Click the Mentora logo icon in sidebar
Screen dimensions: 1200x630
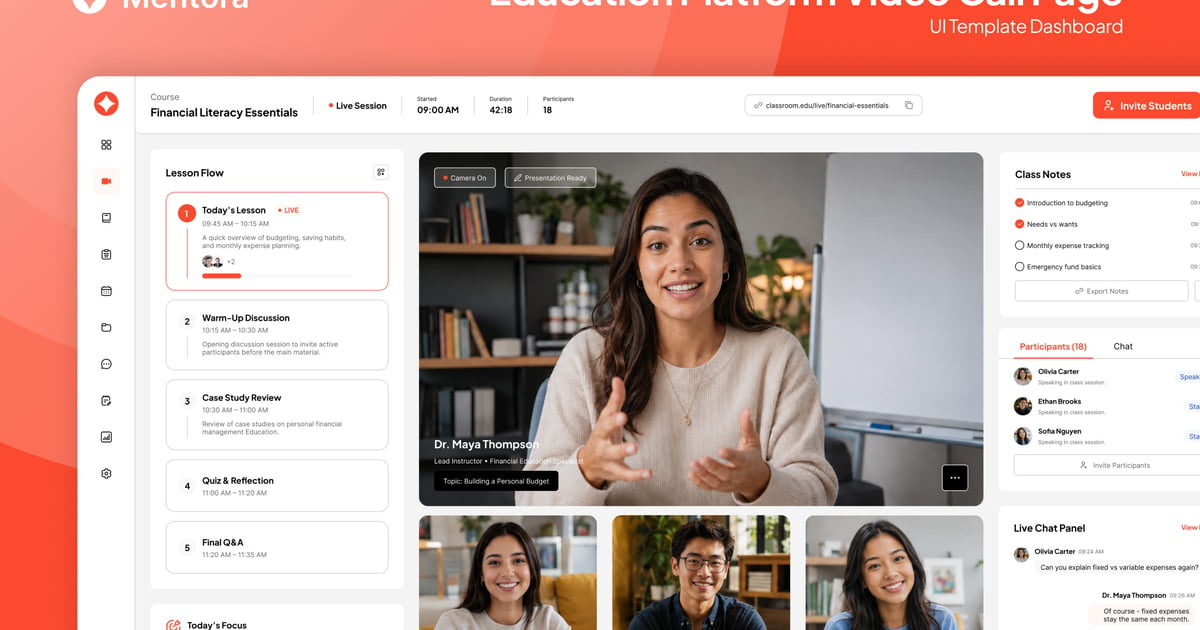pos(106,103)
